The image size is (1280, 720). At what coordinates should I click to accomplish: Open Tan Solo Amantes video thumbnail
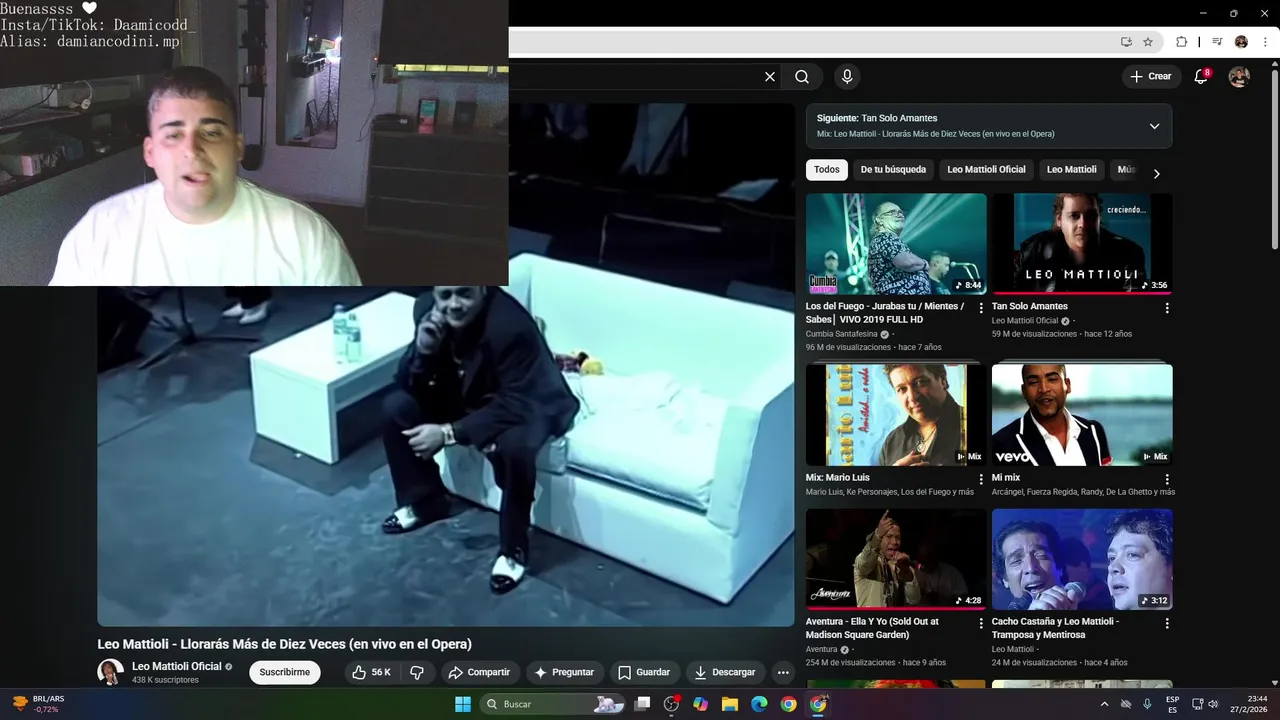tap(1082, 244)
